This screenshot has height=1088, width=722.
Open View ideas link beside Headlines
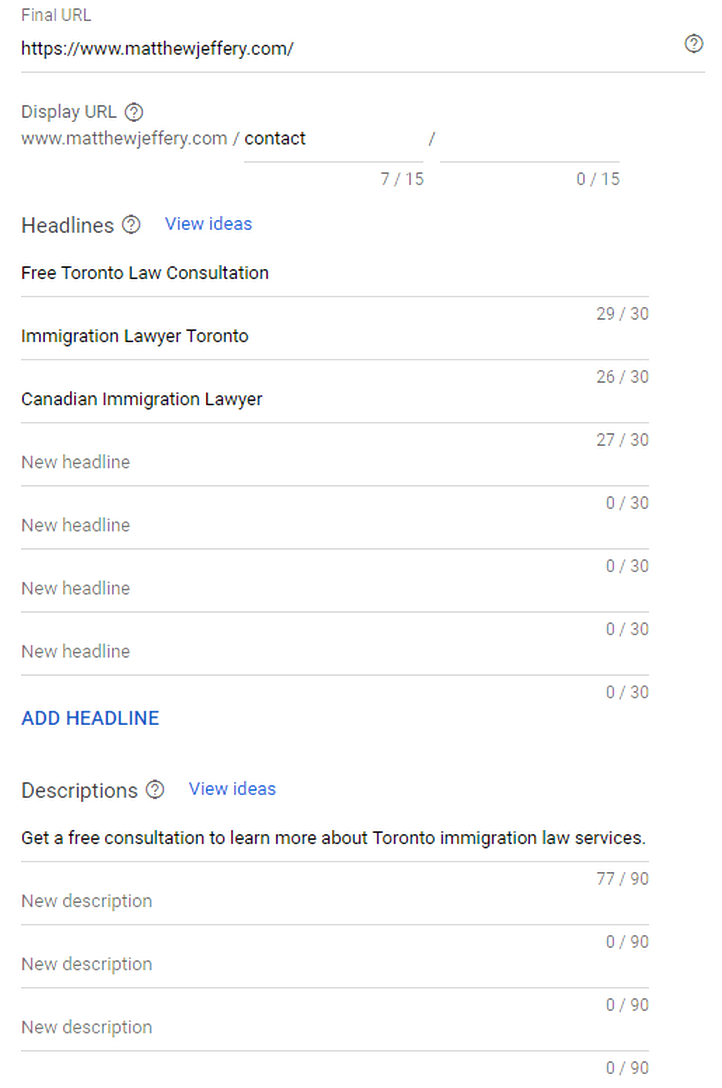click(x=208, y=224)
